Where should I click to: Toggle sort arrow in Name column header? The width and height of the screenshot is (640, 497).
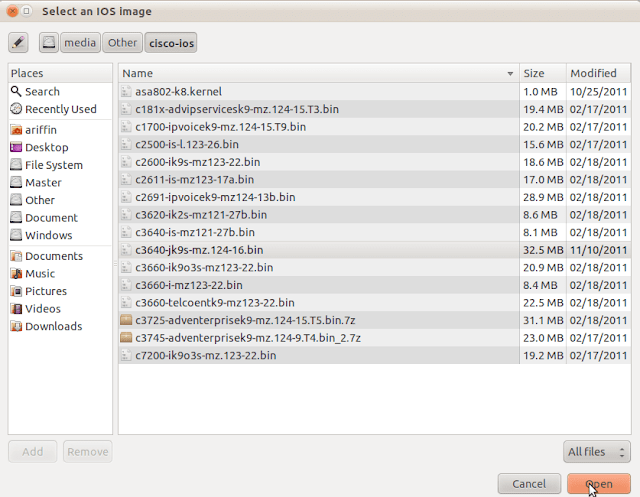pos(510,73)
